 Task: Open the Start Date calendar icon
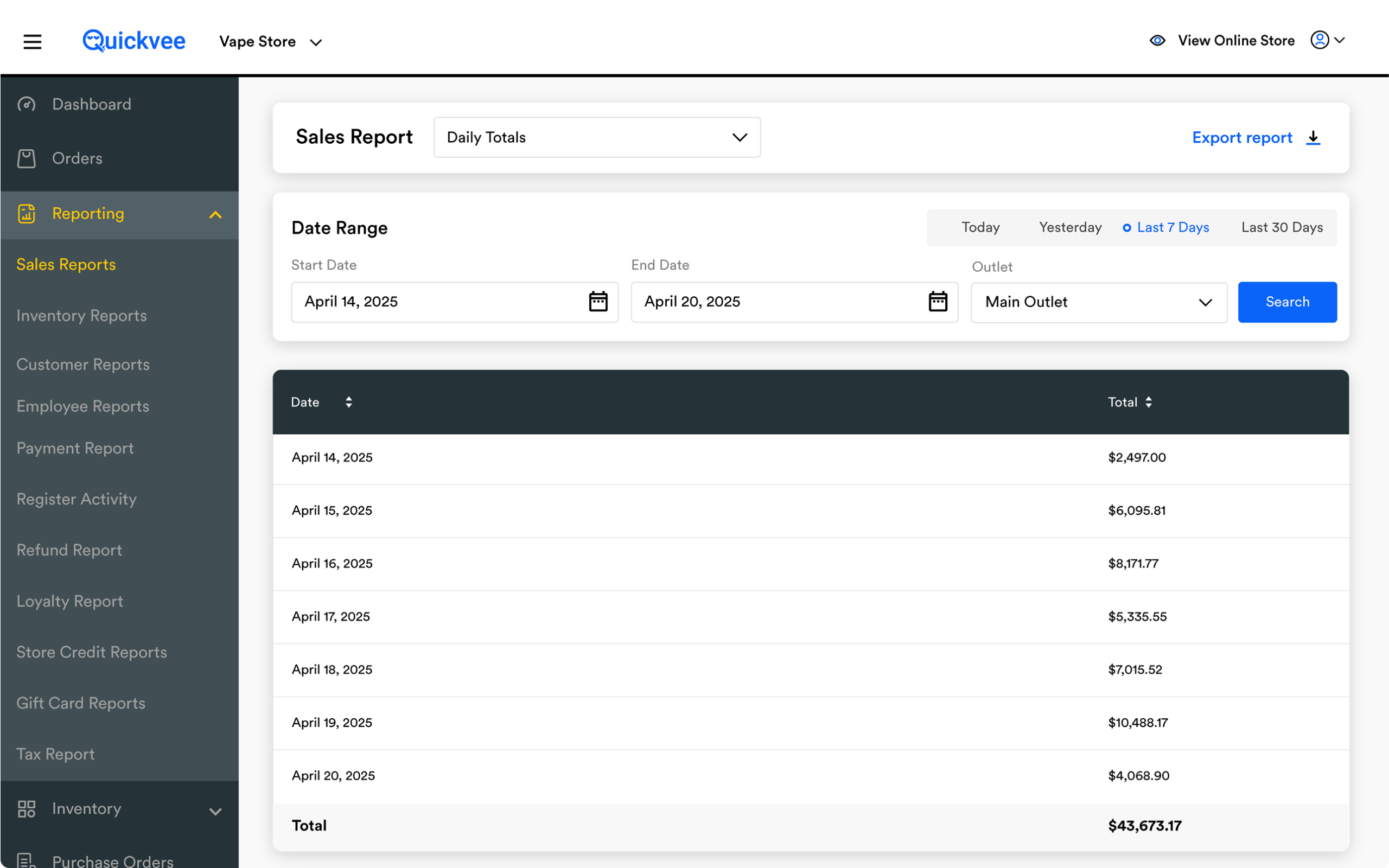598,302
